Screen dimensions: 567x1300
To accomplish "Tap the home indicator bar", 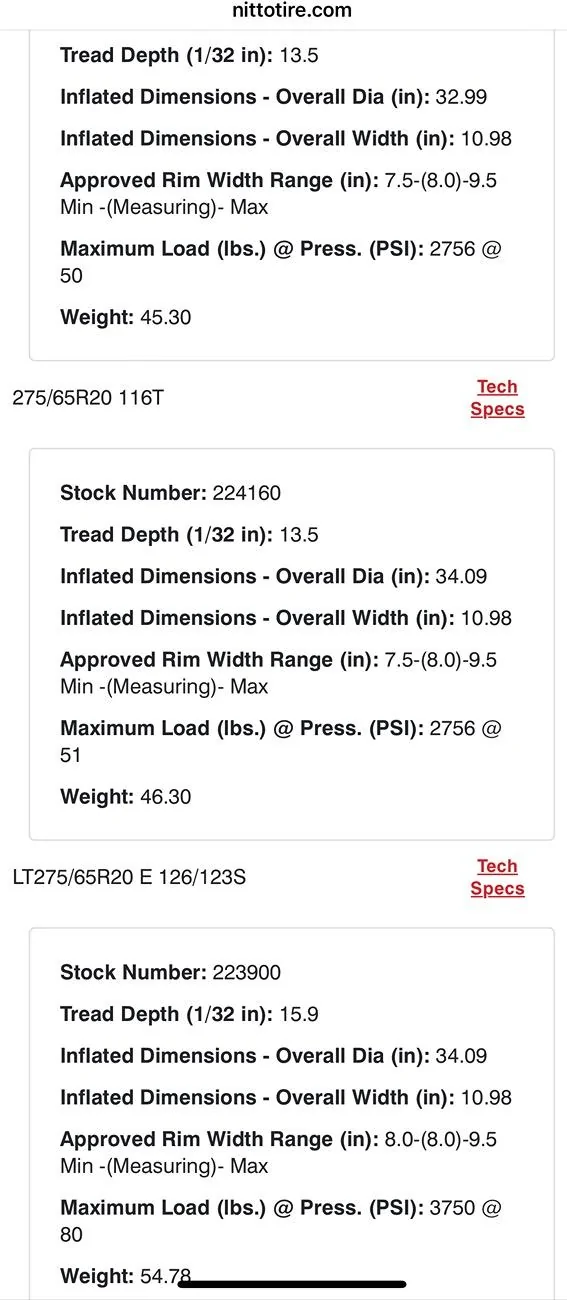I will click(292, 1283).
